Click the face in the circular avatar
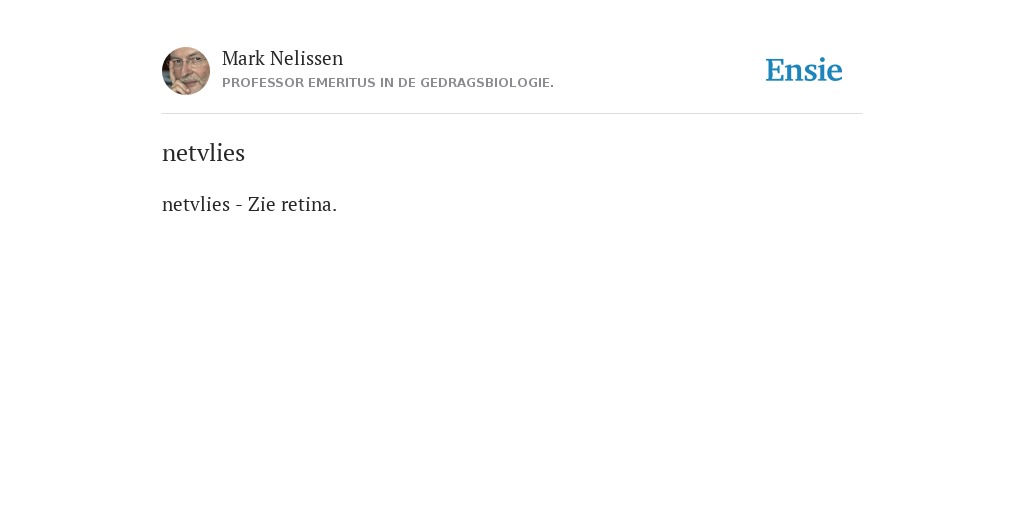Image resolution: width=1024 pixels, height=512 pixels. 186,70
